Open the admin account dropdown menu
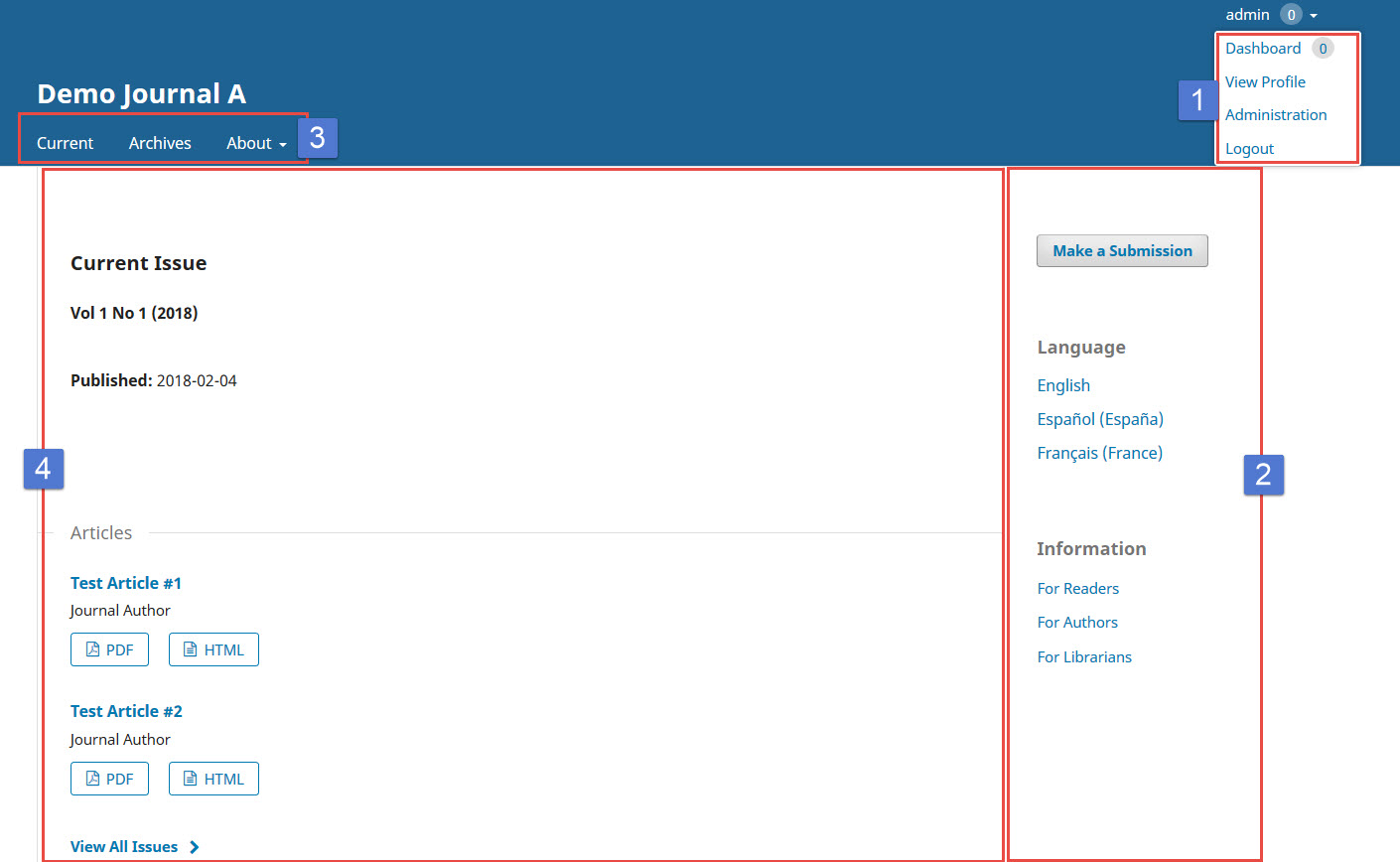1400x862 pixels. tap(1247, 14)
